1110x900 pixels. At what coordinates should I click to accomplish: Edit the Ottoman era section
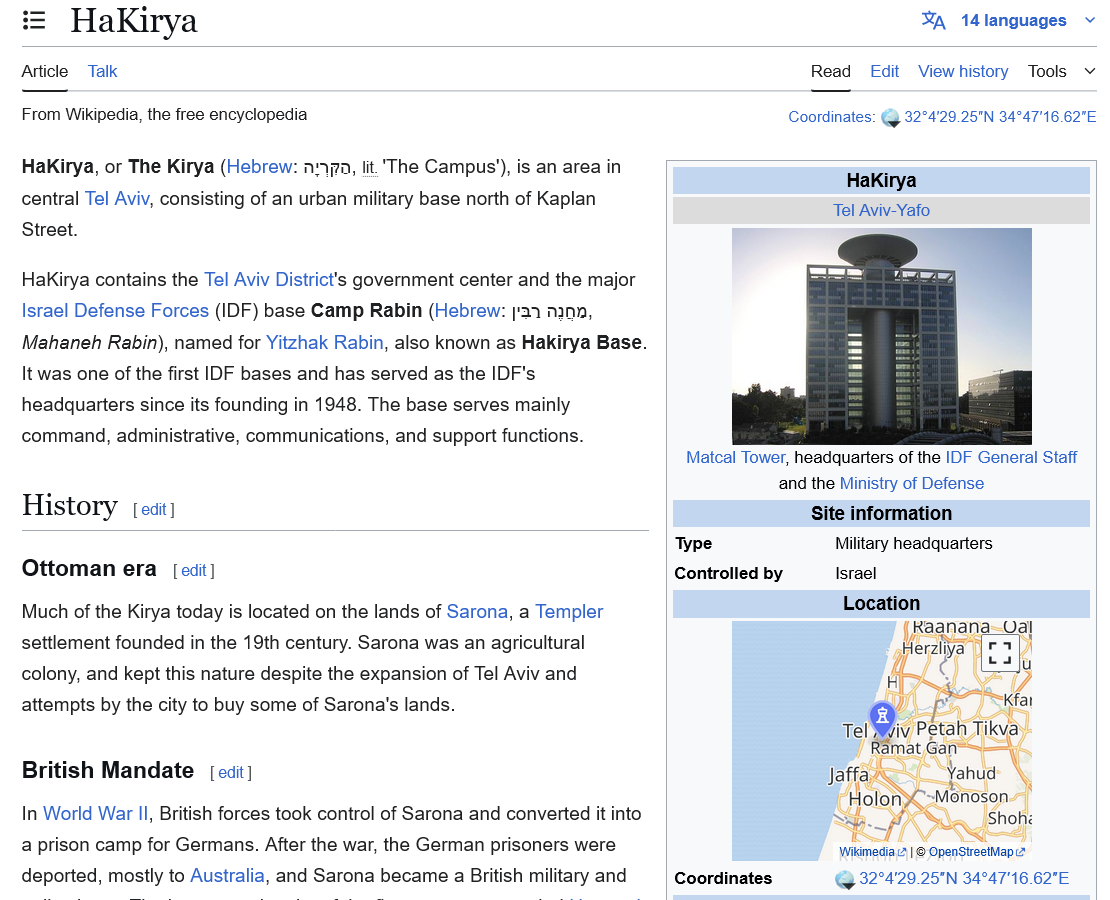[194, 571]
